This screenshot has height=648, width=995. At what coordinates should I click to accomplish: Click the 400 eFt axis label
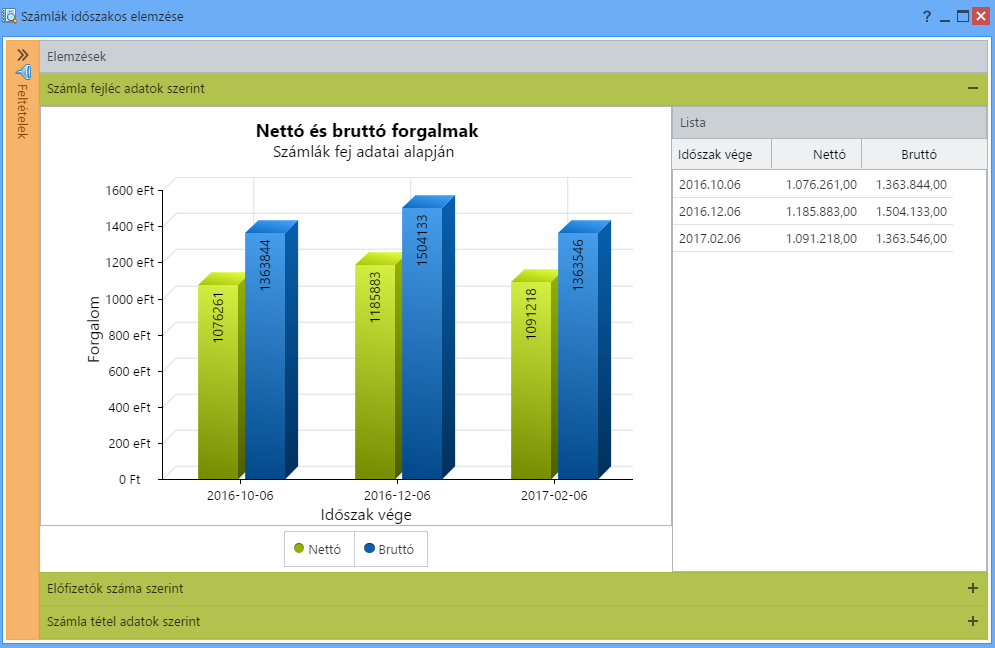[x=129, y=407]
